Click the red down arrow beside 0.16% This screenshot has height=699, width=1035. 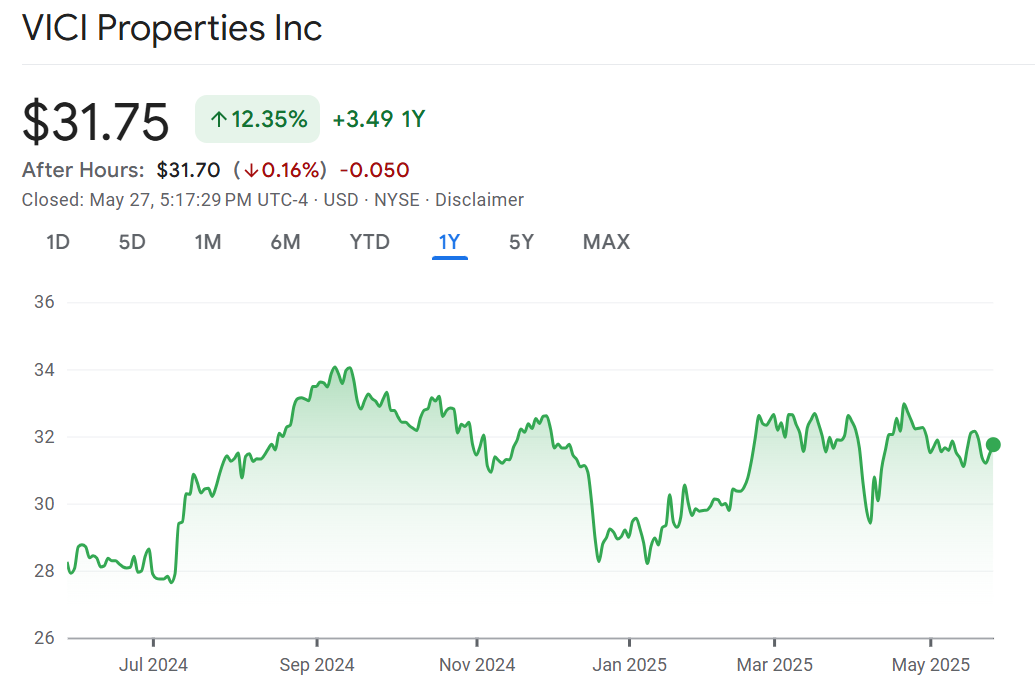[x=251, y=171]
